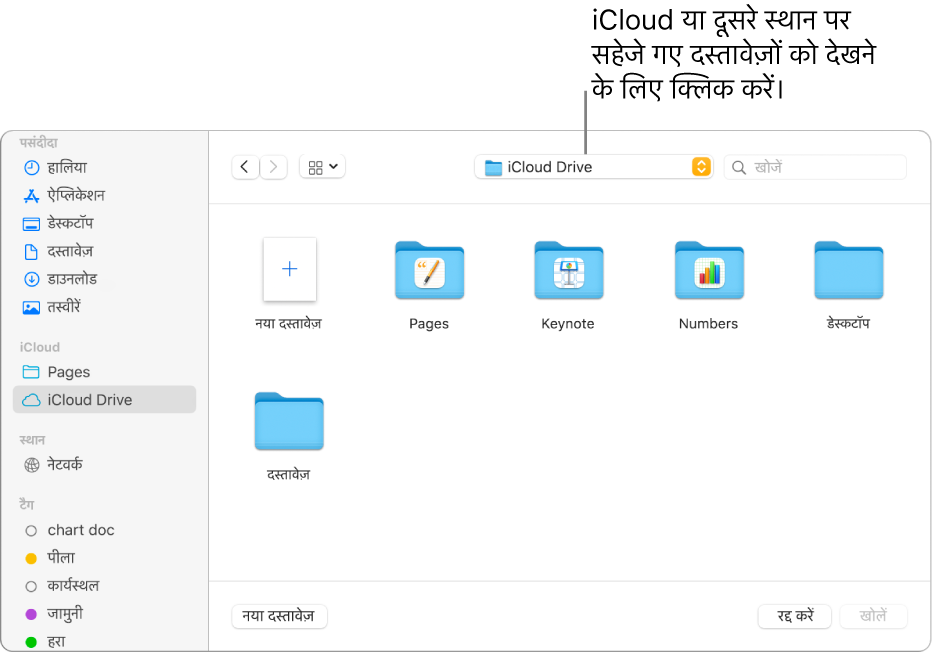Select the Numbers folder icon
This screenshot has width=934, height=652.
click(709, 270)
